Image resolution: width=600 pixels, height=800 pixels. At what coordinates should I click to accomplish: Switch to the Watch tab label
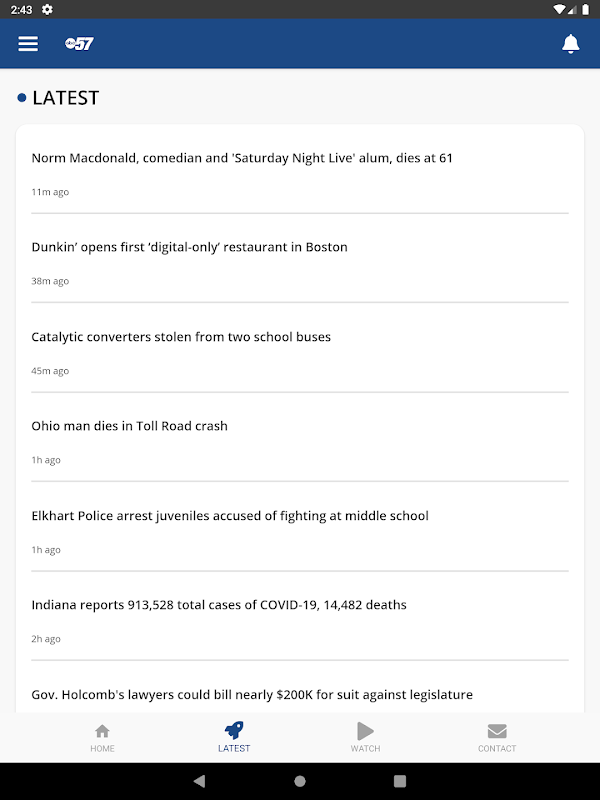point(365,749)
